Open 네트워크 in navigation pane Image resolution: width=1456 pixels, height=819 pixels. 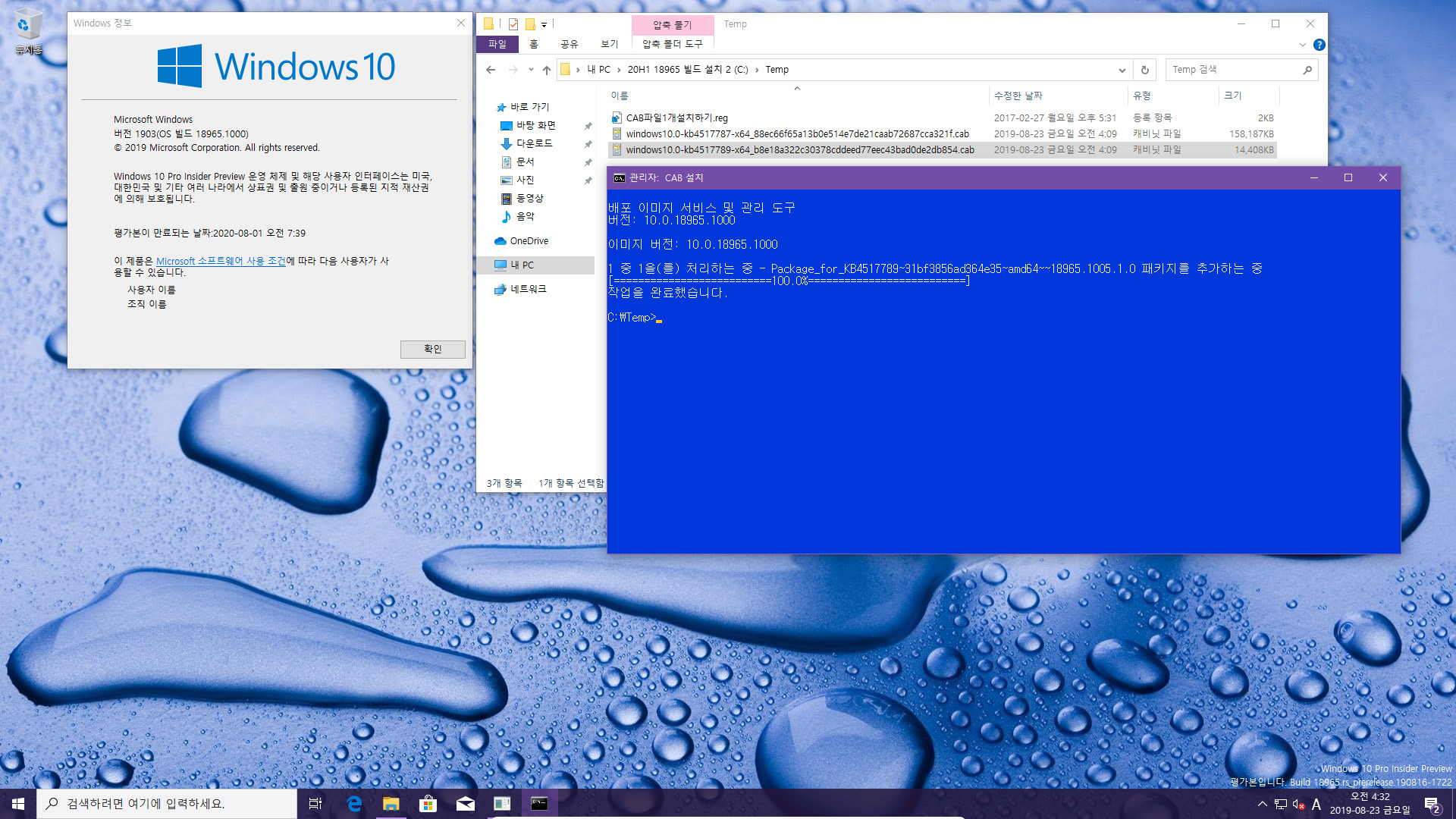coord(528,289)
